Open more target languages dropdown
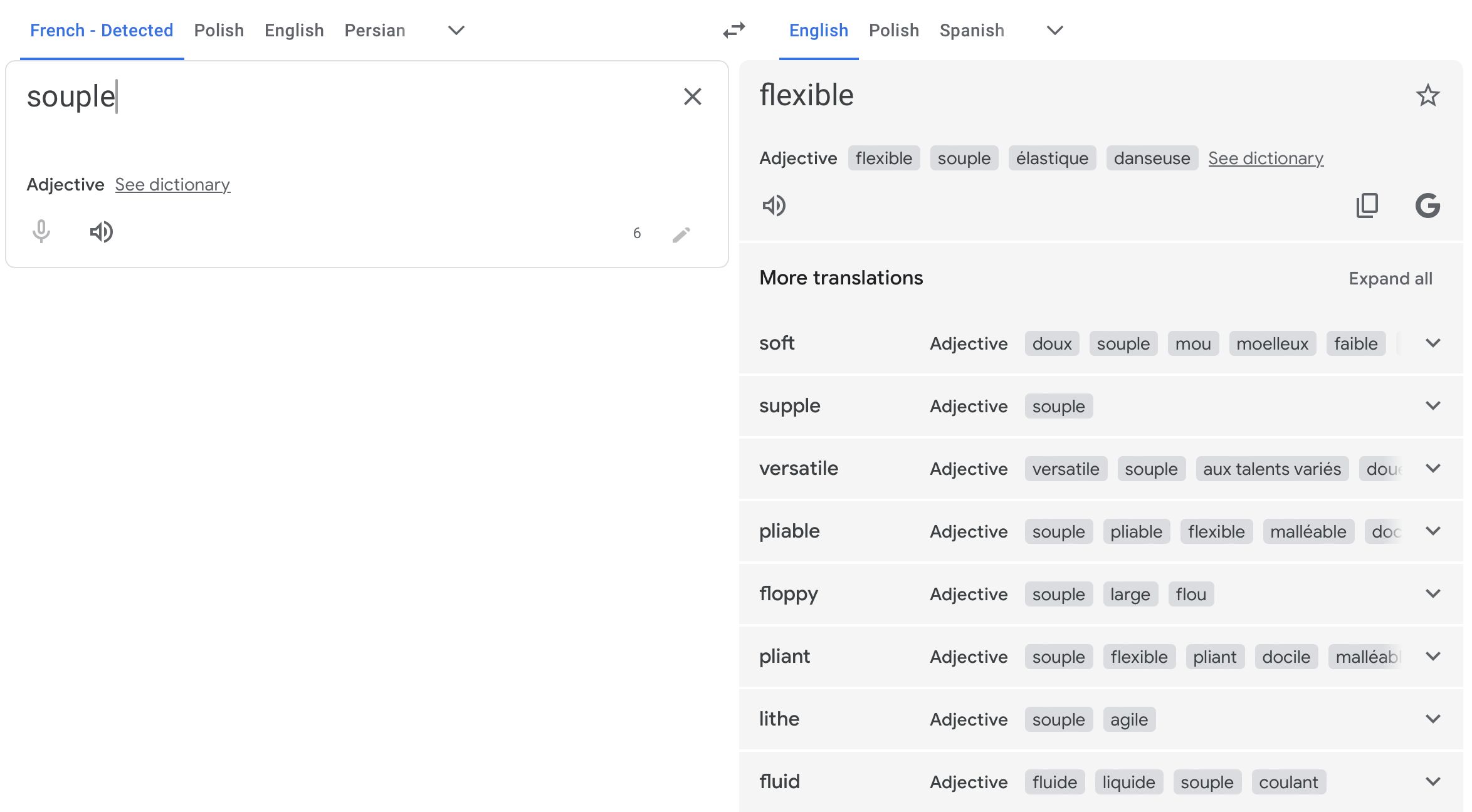Screen dimensions: 1472x812 (x=1055, y=30)
